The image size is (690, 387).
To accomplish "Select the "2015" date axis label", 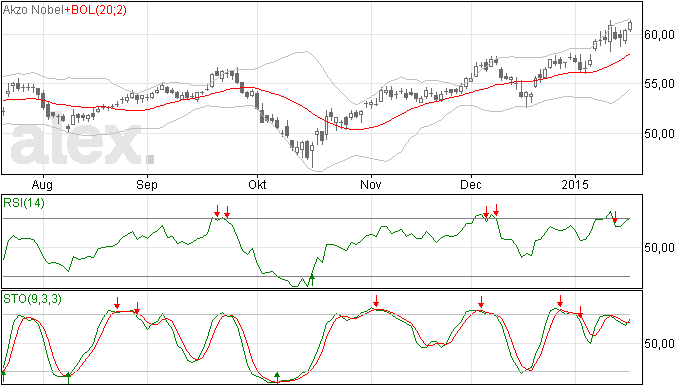I will coord(575,184).
